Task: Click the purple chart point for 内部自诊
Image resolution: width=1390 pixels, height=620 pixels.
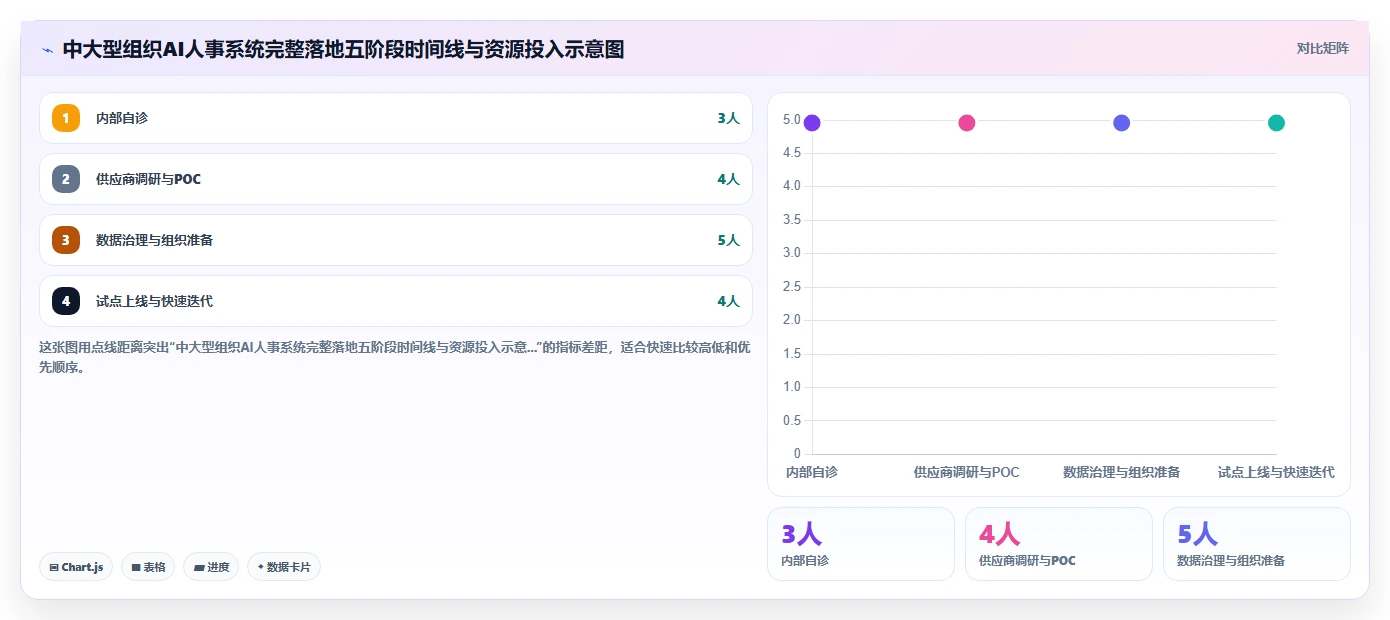Action: point(812,123)
